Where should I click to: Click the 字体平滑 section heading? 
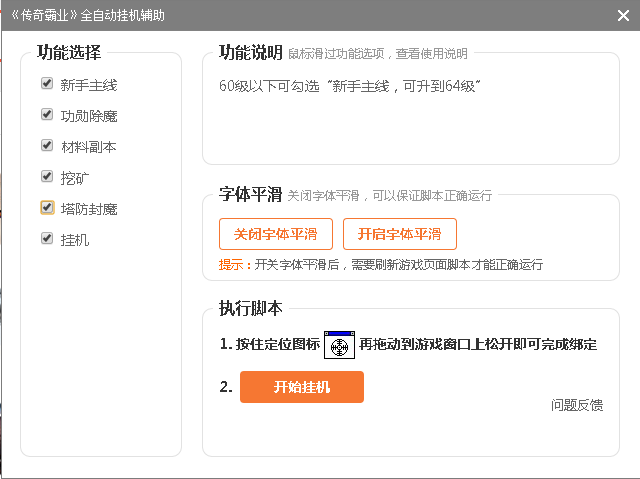[250, 194]
